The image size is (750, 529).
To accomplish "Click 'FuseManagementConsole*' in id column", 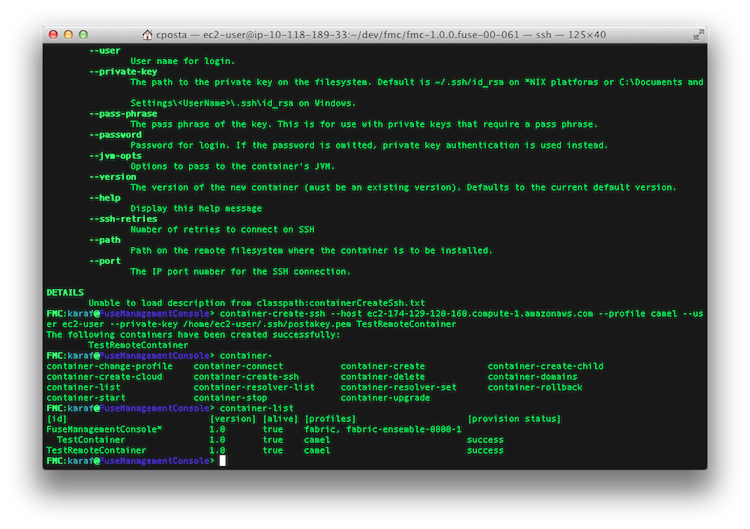I will [x=104, y=430].
